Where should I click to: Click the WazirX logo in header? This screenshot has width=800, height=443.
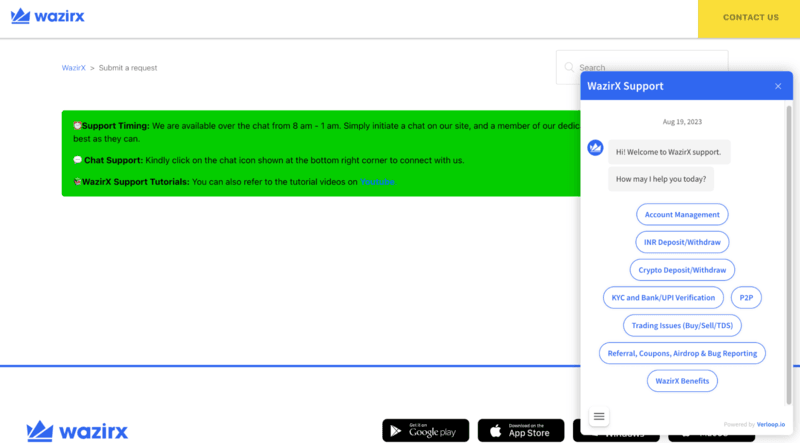point(47,16)
